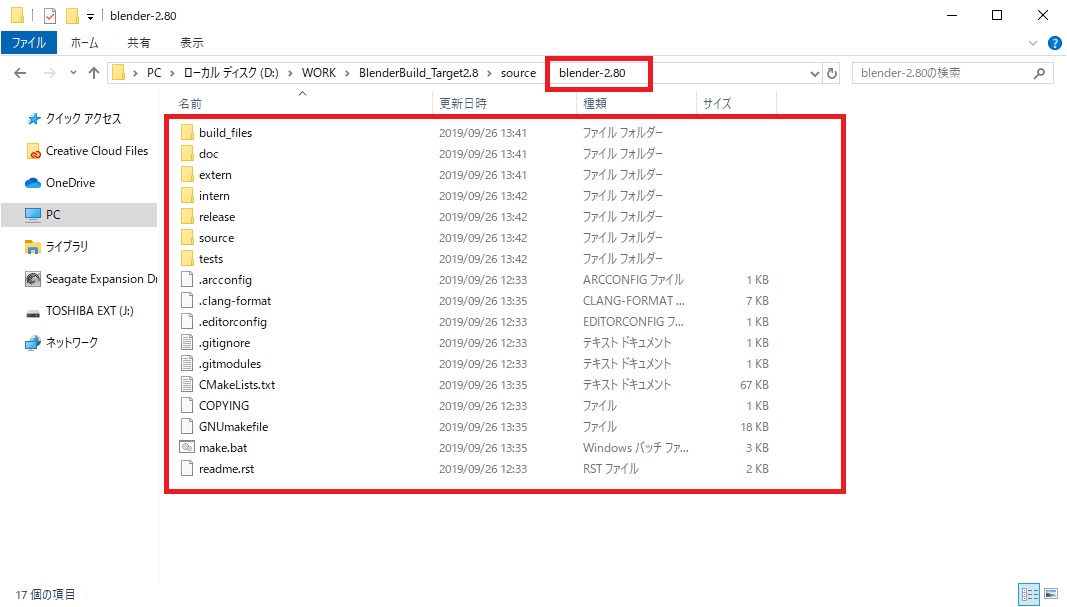Click the make.bat batch file icon

[x=187, y=448]
